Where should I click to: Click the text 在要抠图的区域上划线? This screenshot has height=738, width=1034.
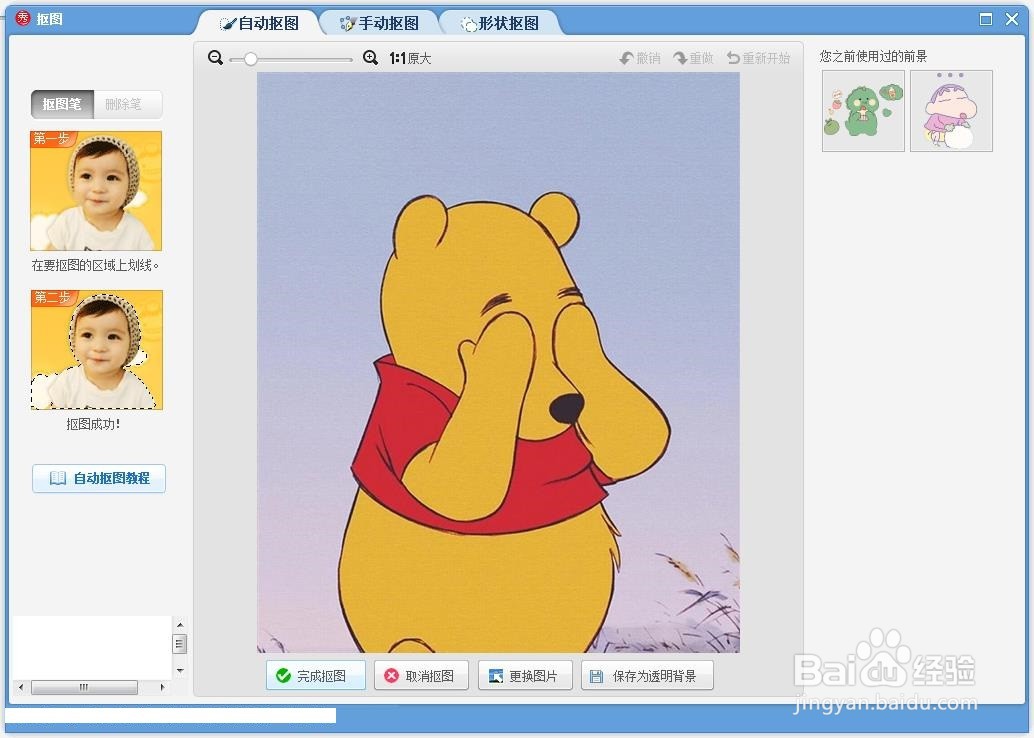(95, 265)
